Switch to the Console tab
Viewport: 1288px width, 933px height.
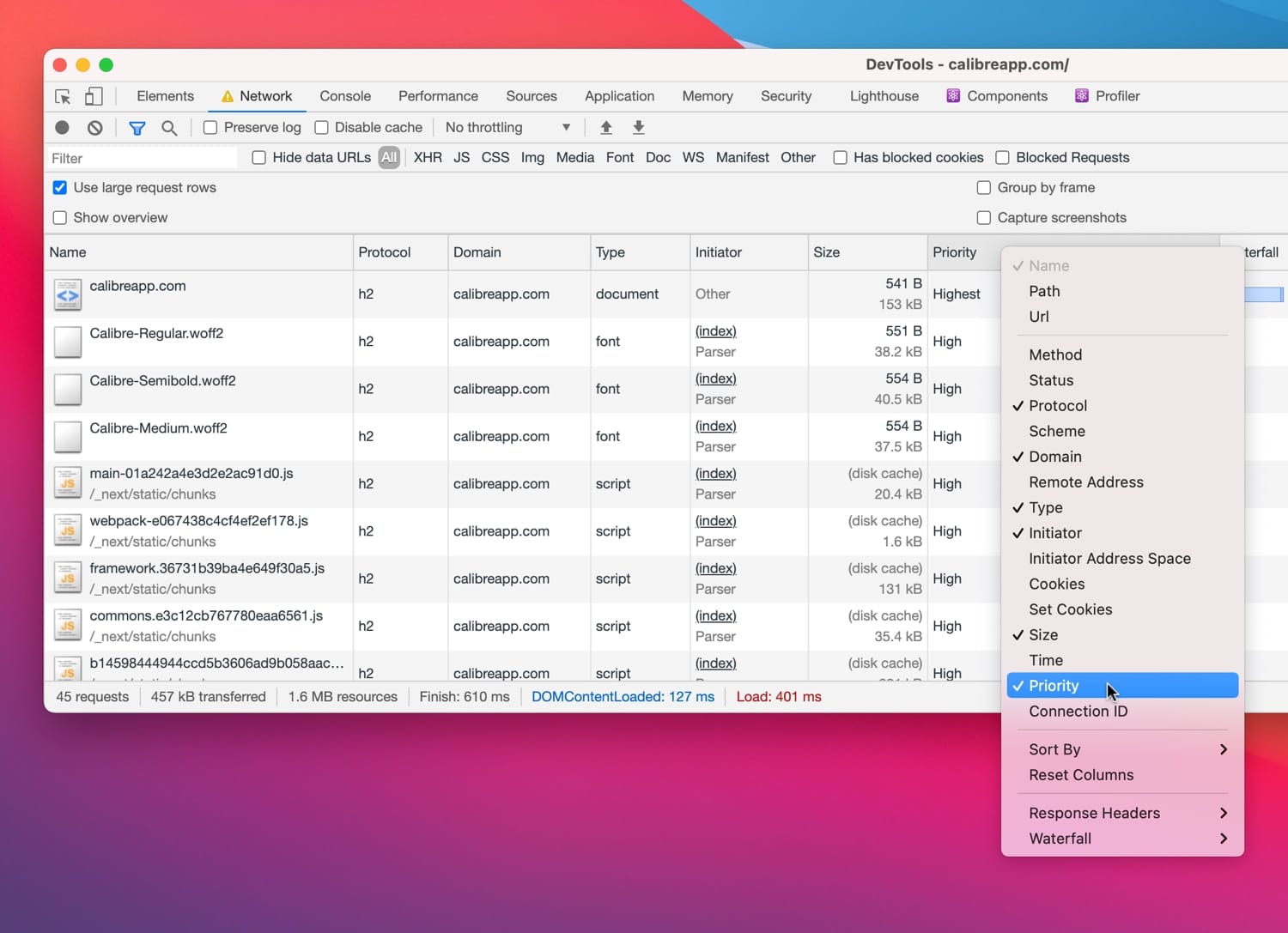[x=345, y=96]
